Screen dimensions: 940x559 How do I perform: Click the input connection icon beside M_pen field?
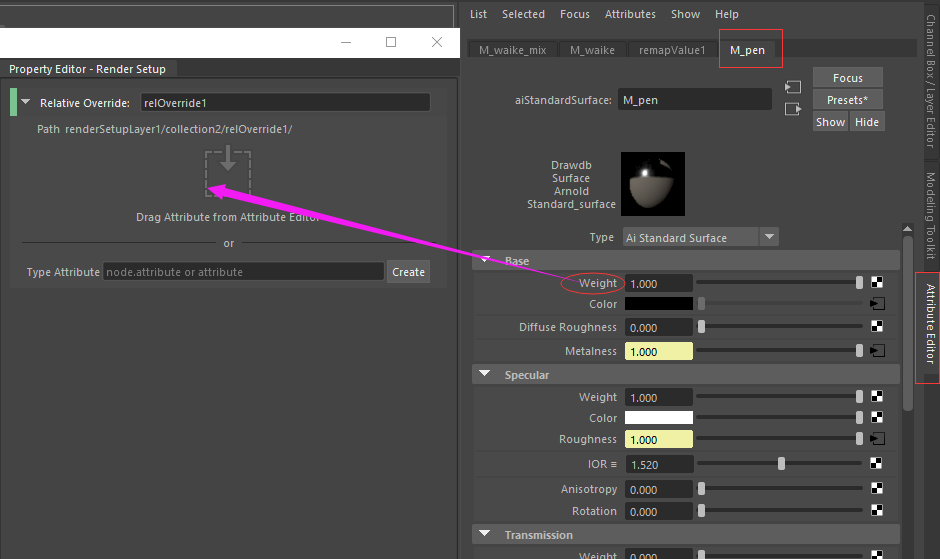(x=793, y=88)
